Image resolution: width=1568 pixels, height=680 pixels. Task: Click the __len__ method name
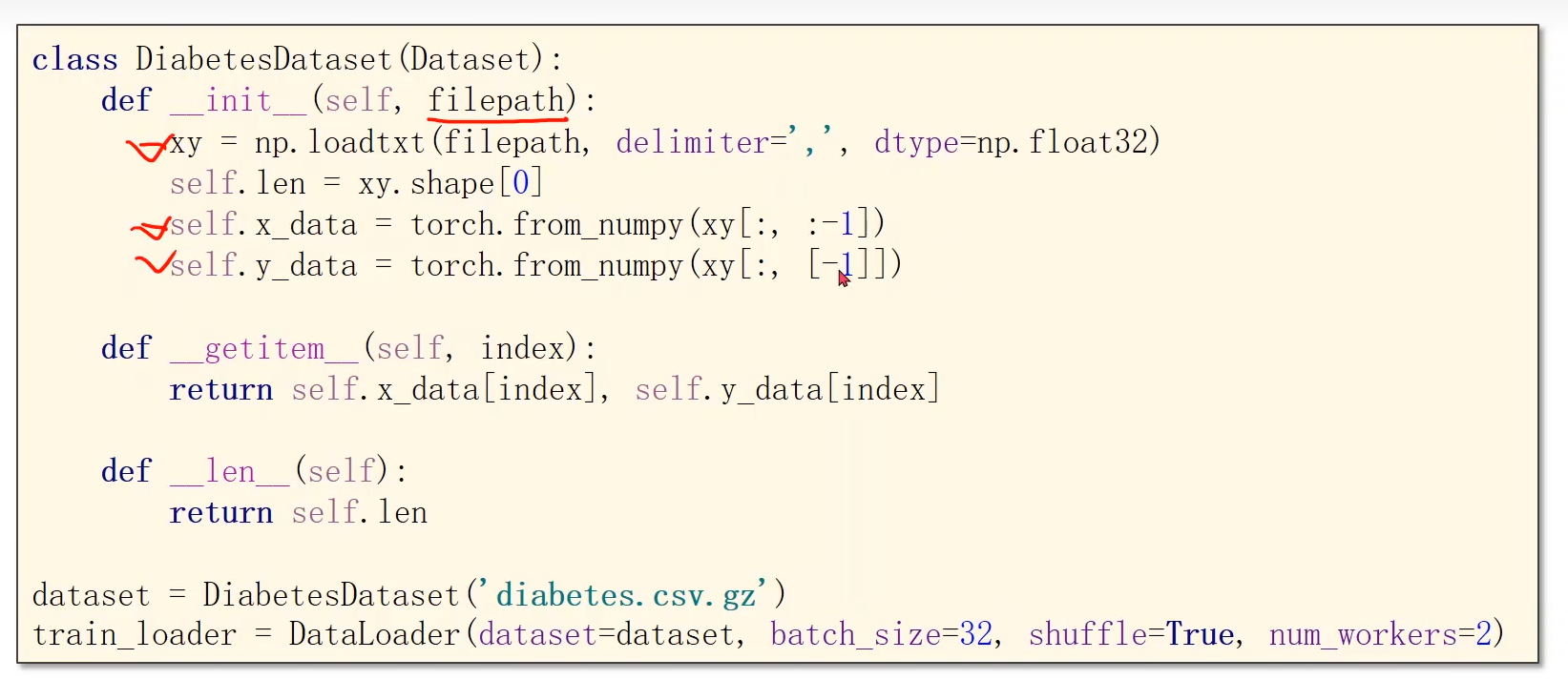pyautogui.click(x=230, y=472)
